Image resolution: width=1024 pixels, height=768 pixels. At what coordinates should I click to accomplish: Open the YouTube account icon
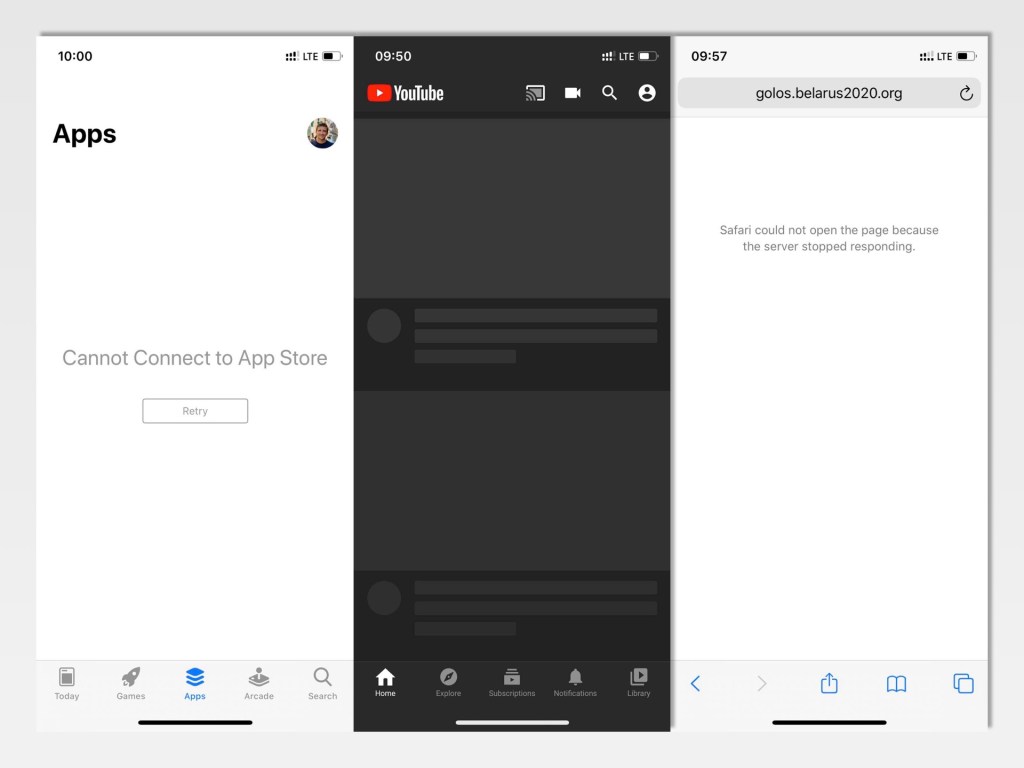647,93
